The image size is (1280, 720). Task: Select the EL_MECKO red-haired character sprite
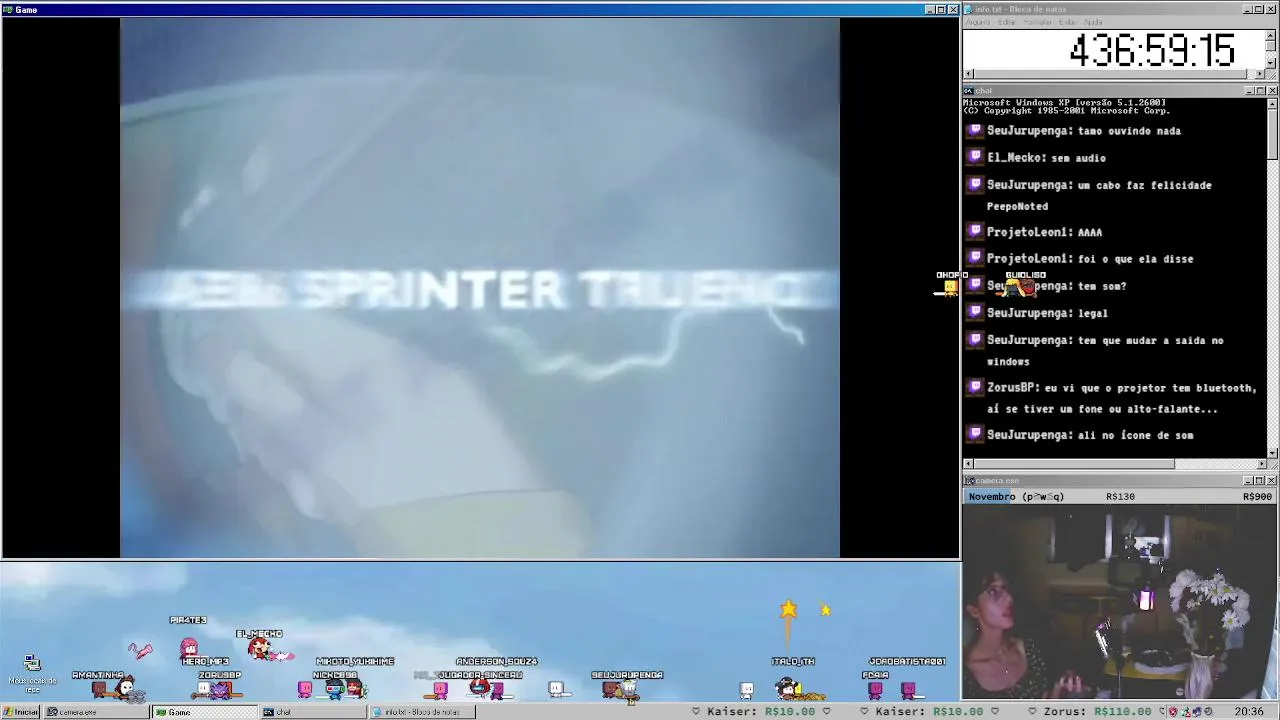[x=260, y=649]
